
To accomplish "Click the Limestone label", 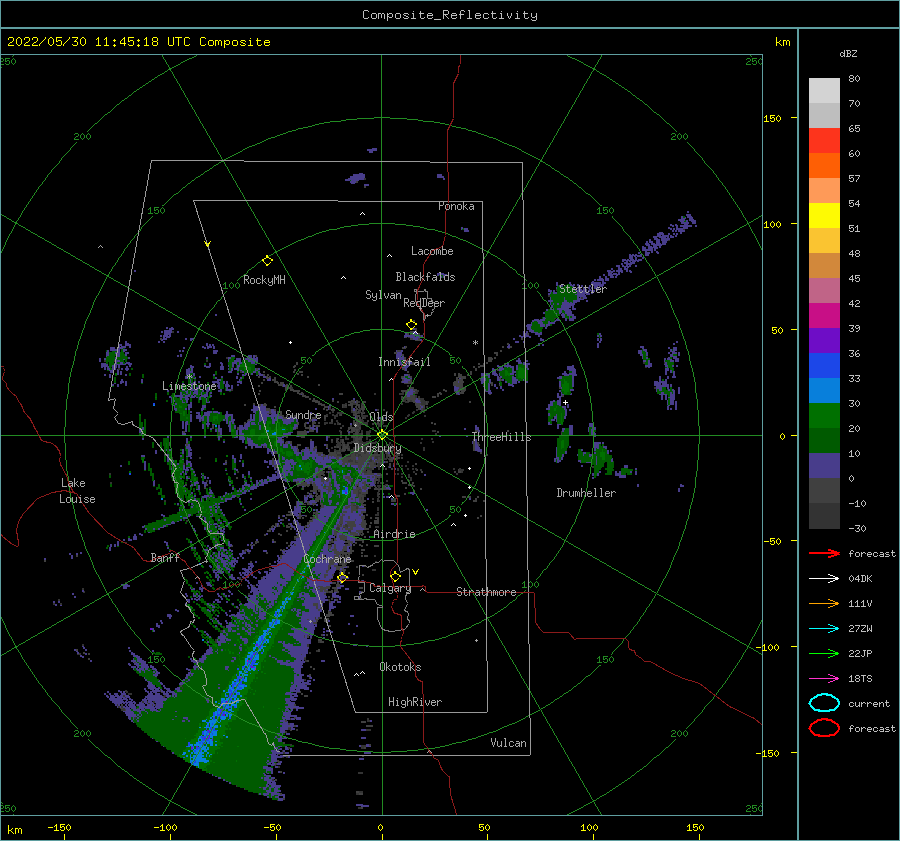I will tap(189, 386).
